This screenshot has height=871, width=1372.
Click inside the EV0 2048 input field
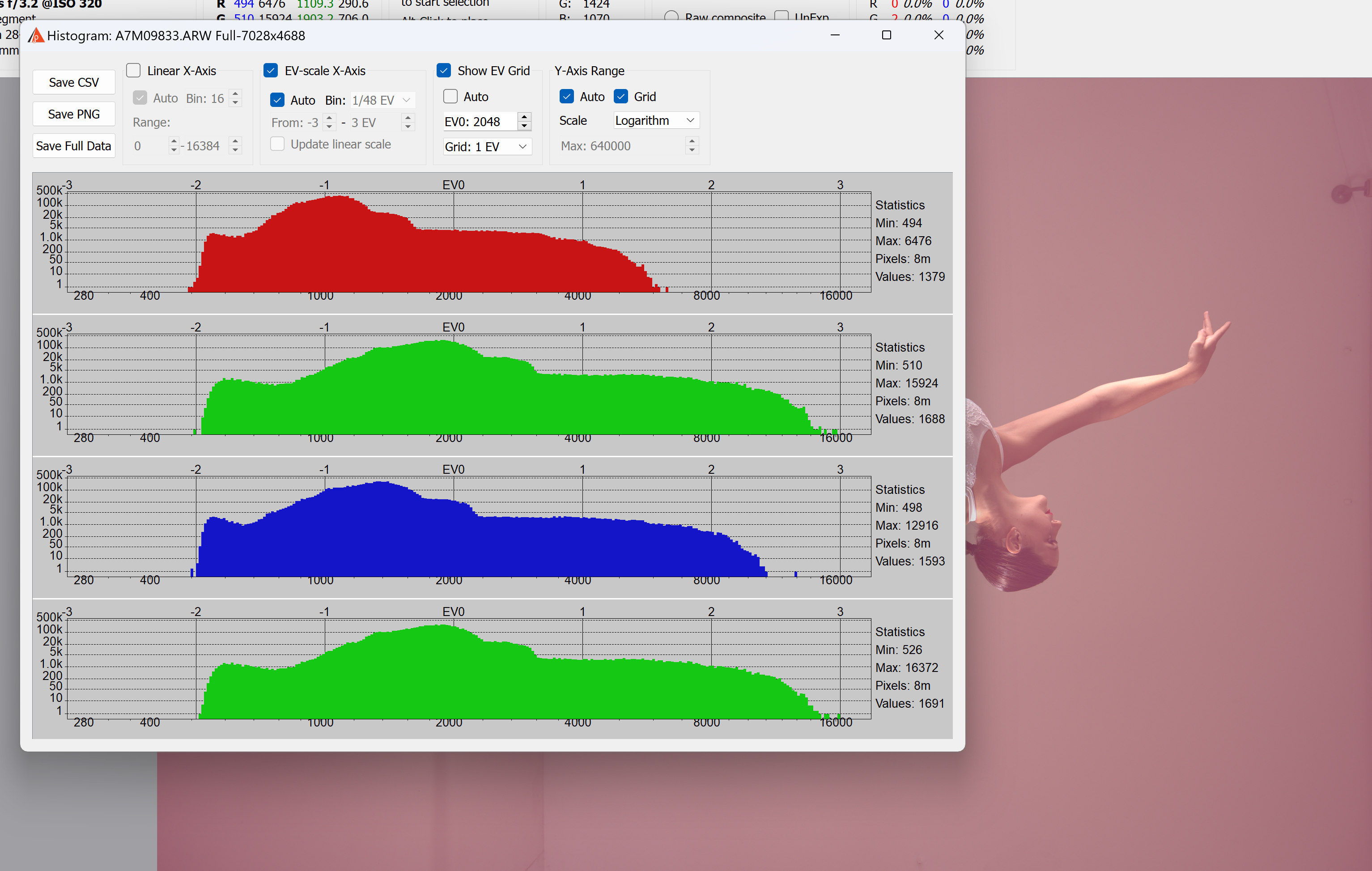click(x=479, y=122)
